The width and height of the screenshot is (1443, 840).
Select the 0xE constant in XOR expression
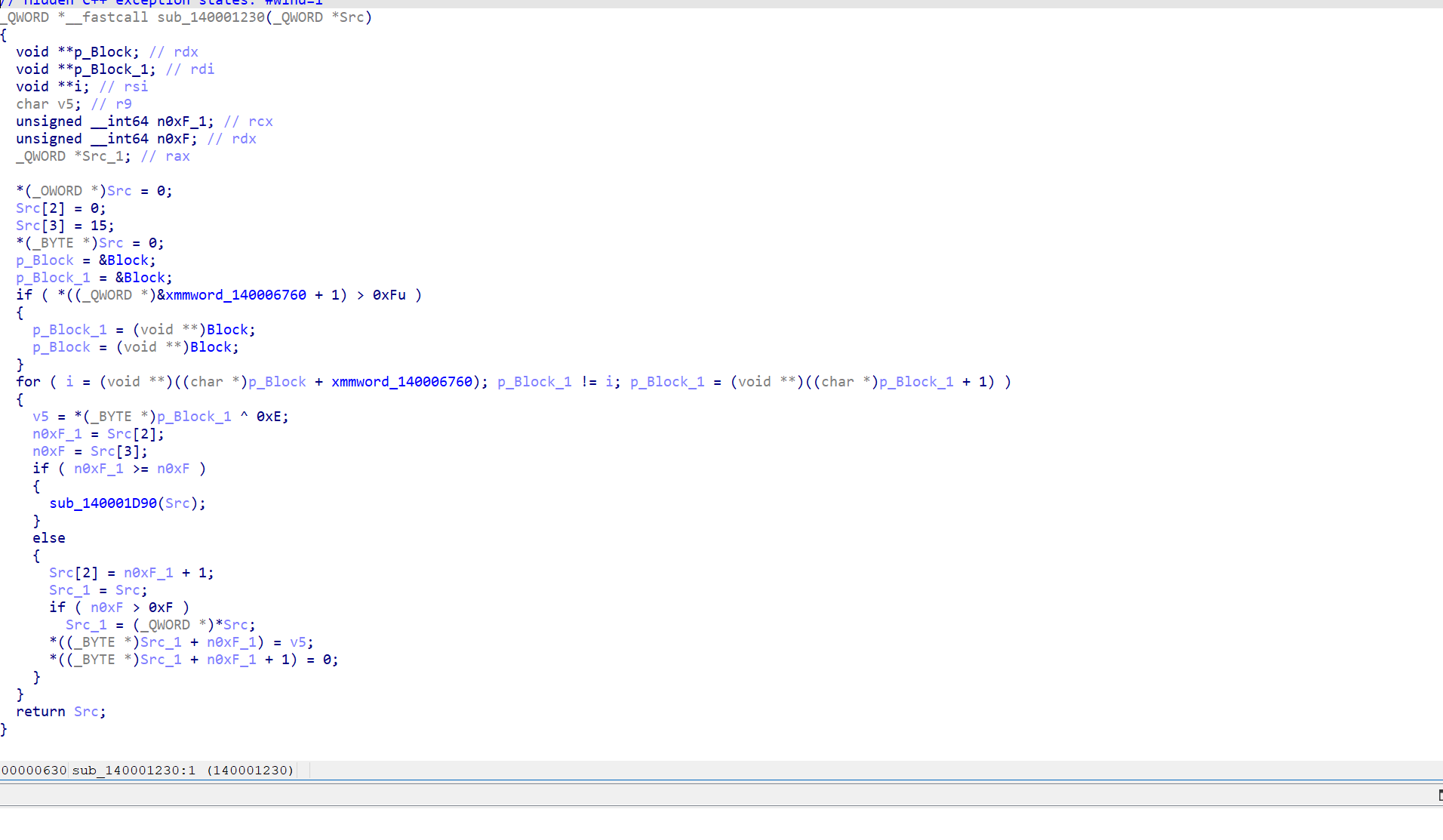click(271, 417)
